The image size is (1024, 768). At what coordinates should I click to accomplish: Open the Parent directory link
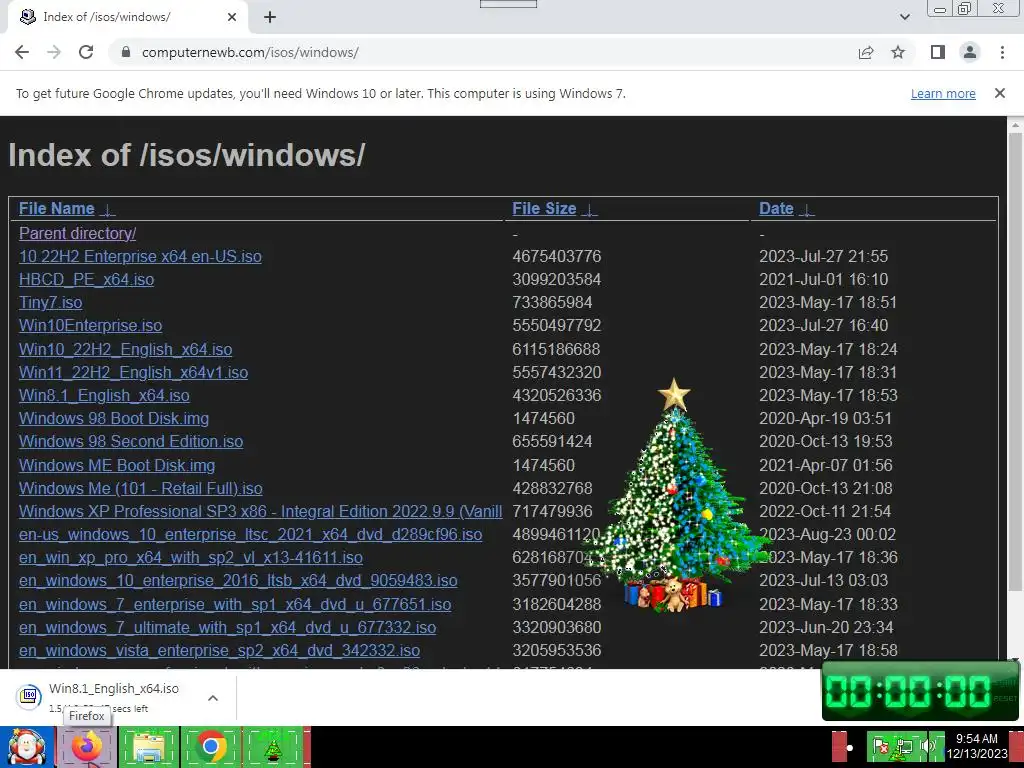click(77, 233)
